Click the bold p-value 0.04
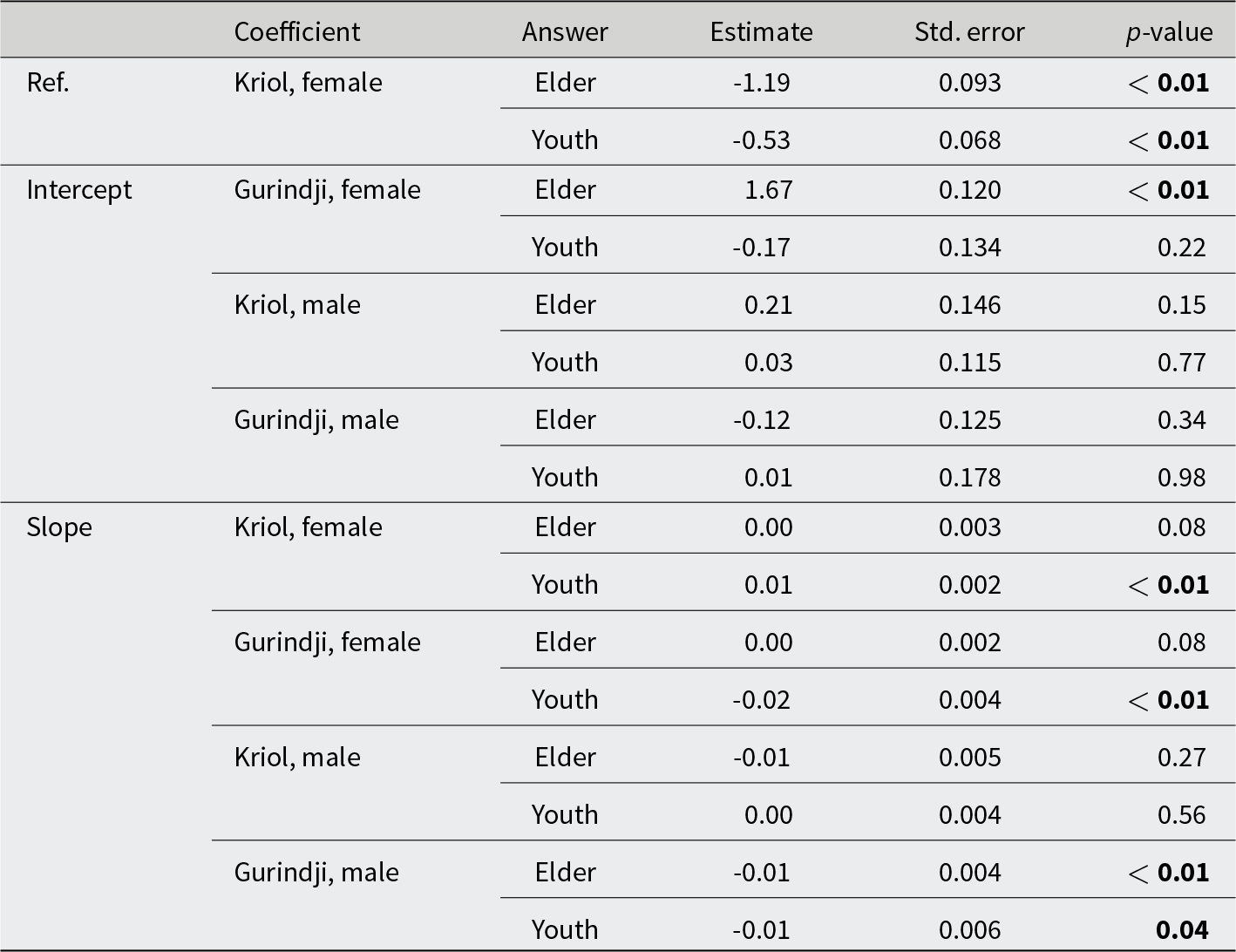Image resolution: width=1236 pixels, height=952 pixels. point(1182,929)
